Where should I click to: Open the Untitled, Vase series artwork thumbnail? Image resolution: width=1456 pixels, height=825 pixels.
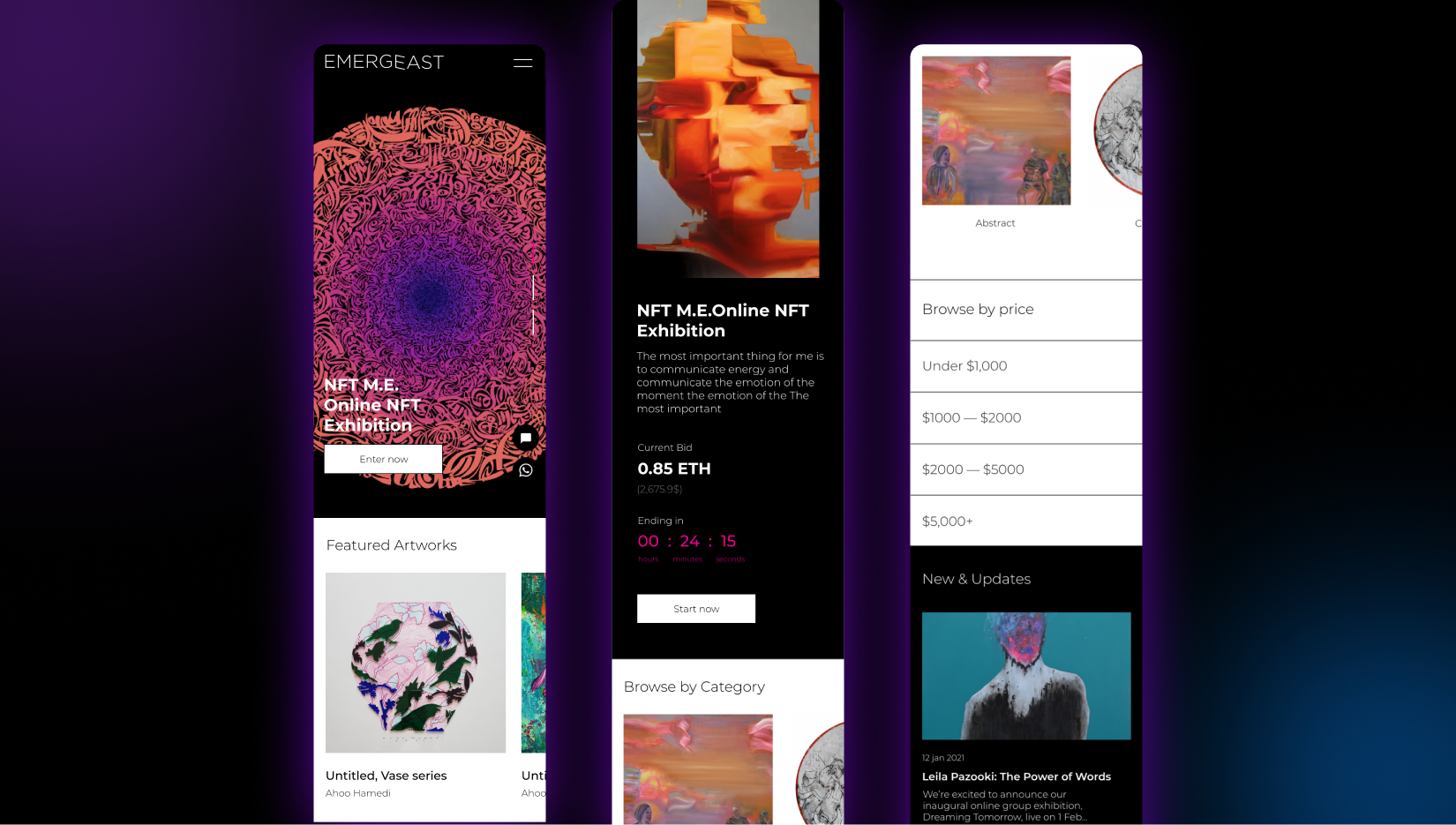tap(416, 663)
